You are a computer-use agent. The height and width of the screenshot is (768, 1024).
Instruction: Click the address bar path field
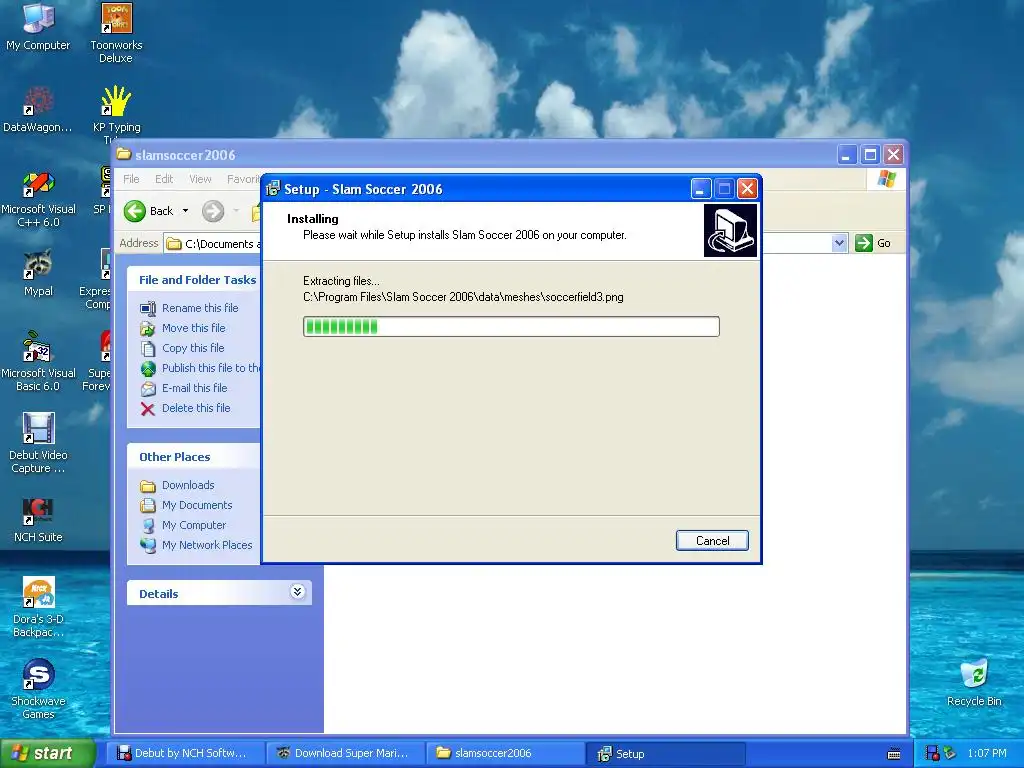pyautogui.click(x=213, y=244)
